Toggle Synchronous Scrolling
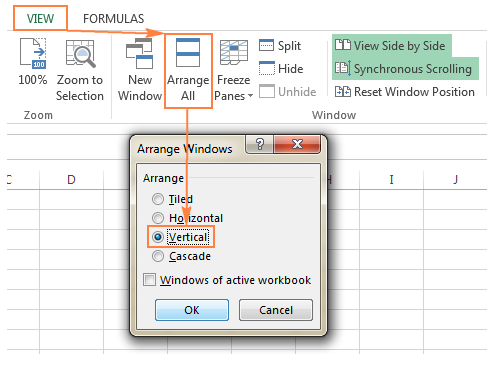The image size is (501, 375). [404, 68]
